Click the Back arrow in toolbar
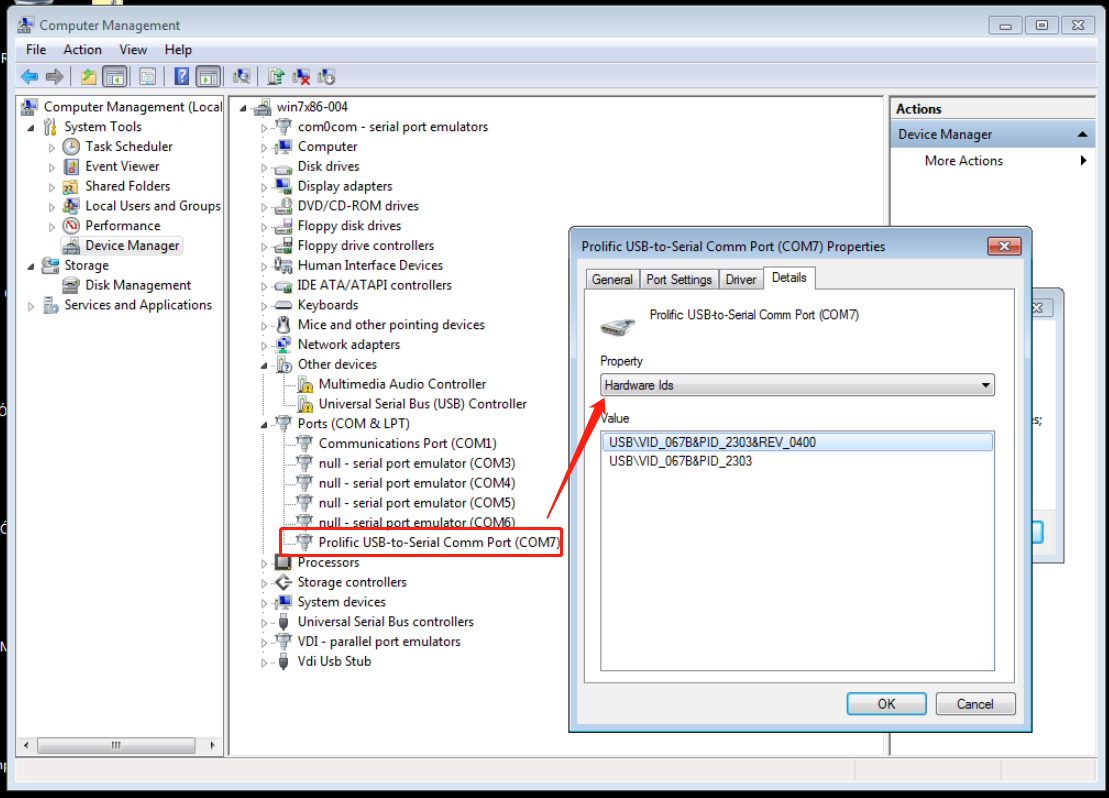This screenshot has height=798, width=1109. click(x=30, y=76)
